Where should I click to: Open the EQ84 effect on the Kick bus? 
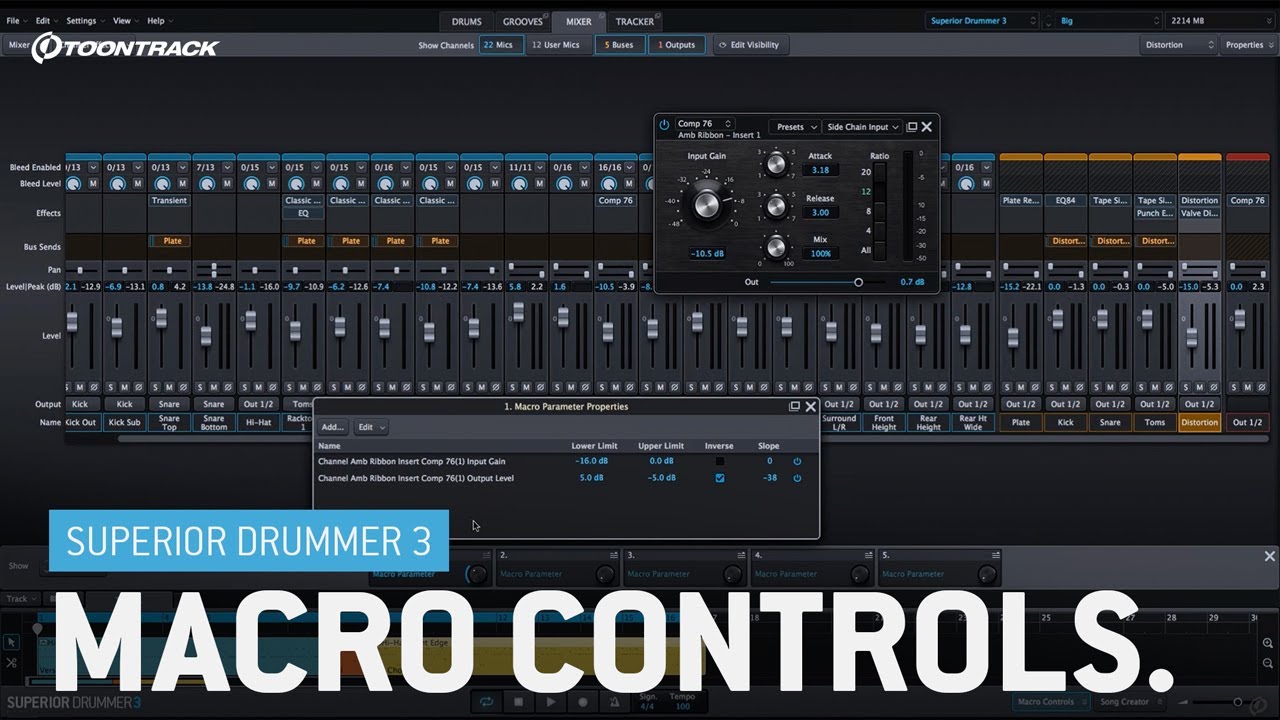[1066, 200]
